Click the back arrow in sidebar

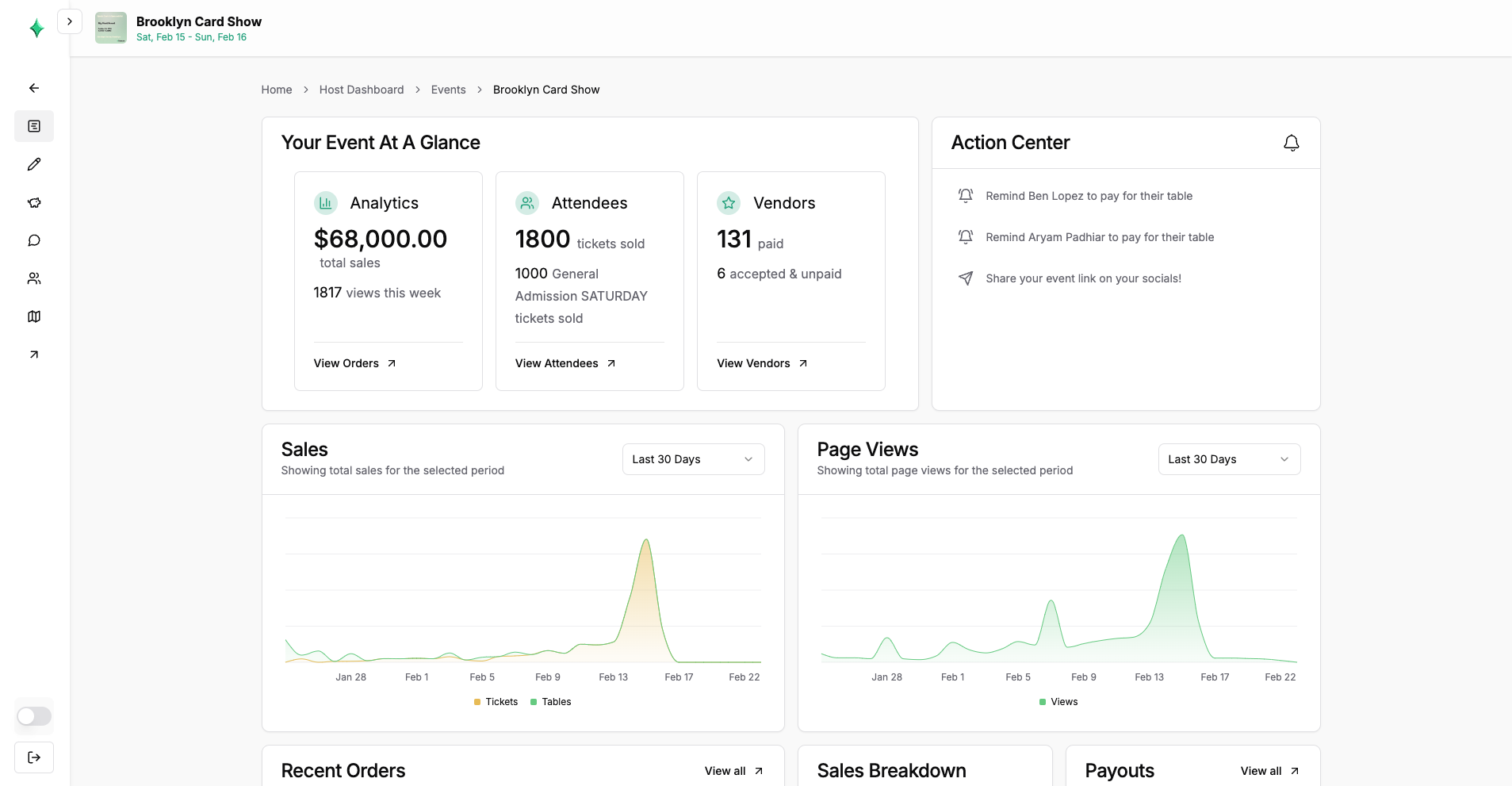click(34, 88)
